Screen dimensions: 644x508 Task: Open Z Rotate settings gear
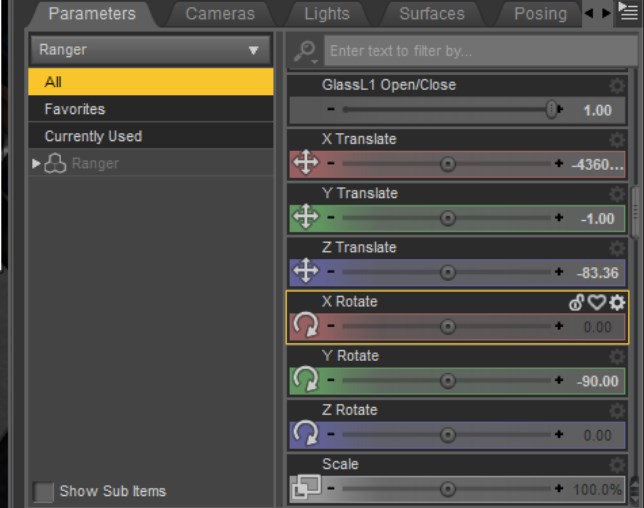[x=616, y=411]
